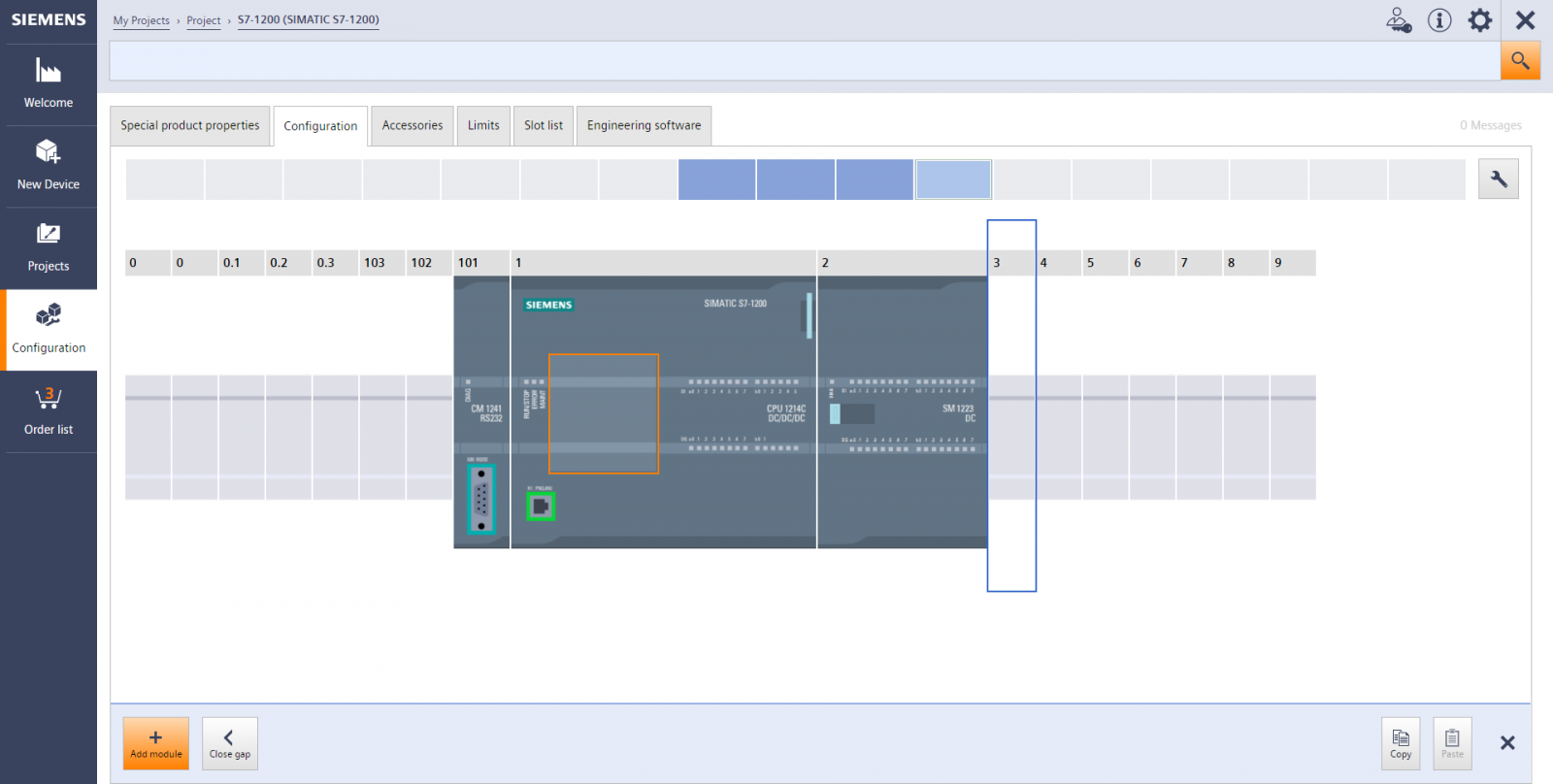
Task: Click the Paste button
Action: [x=1452, y=743]
